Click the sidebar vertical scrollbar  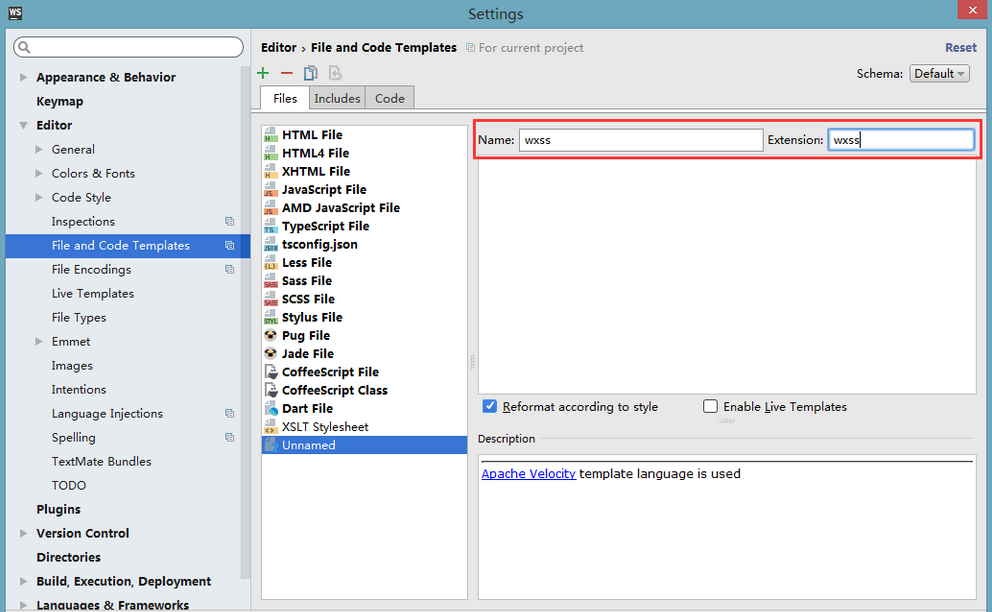[x=245, y=322]
